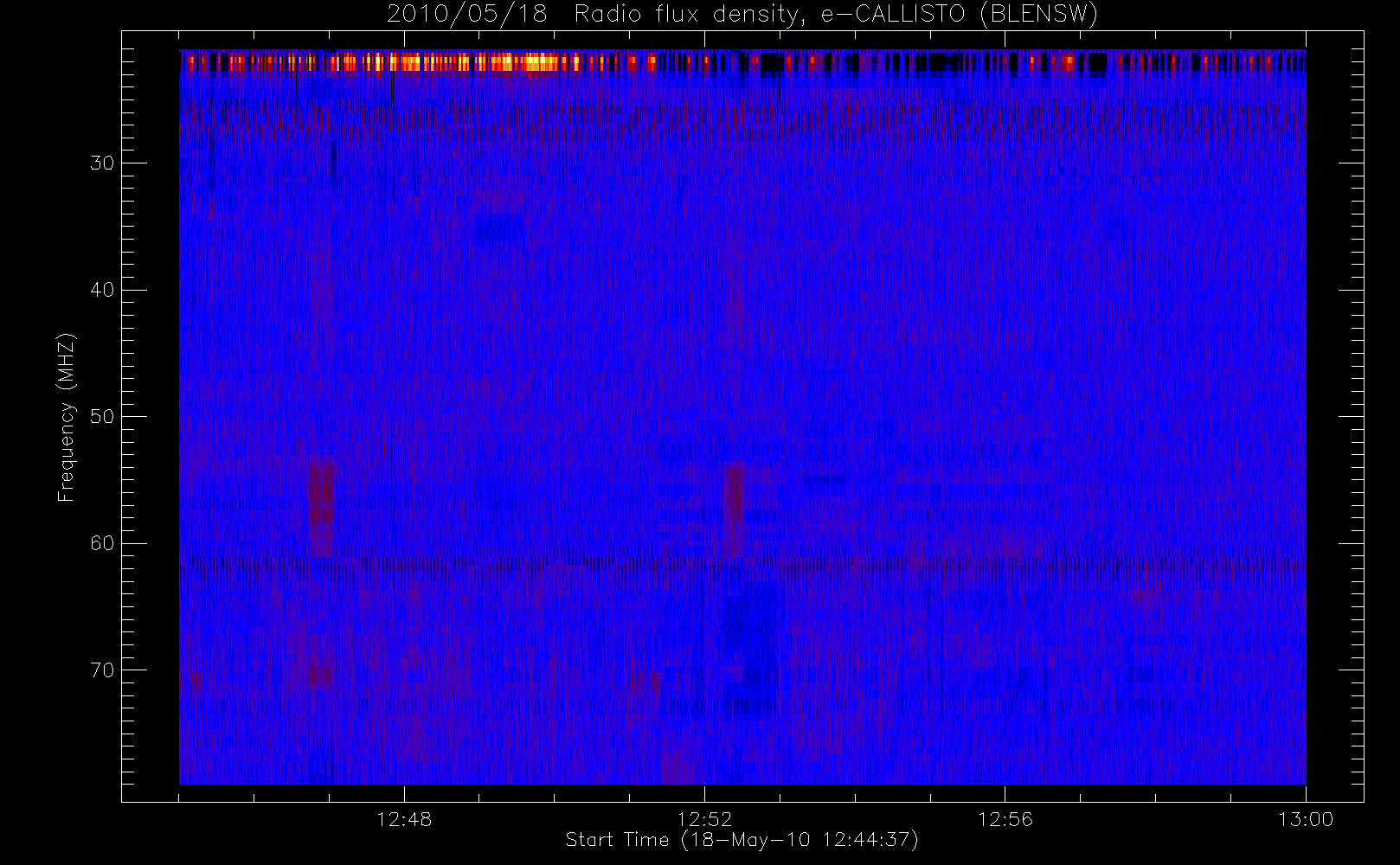Select the 40 frequency tick label

102,290
